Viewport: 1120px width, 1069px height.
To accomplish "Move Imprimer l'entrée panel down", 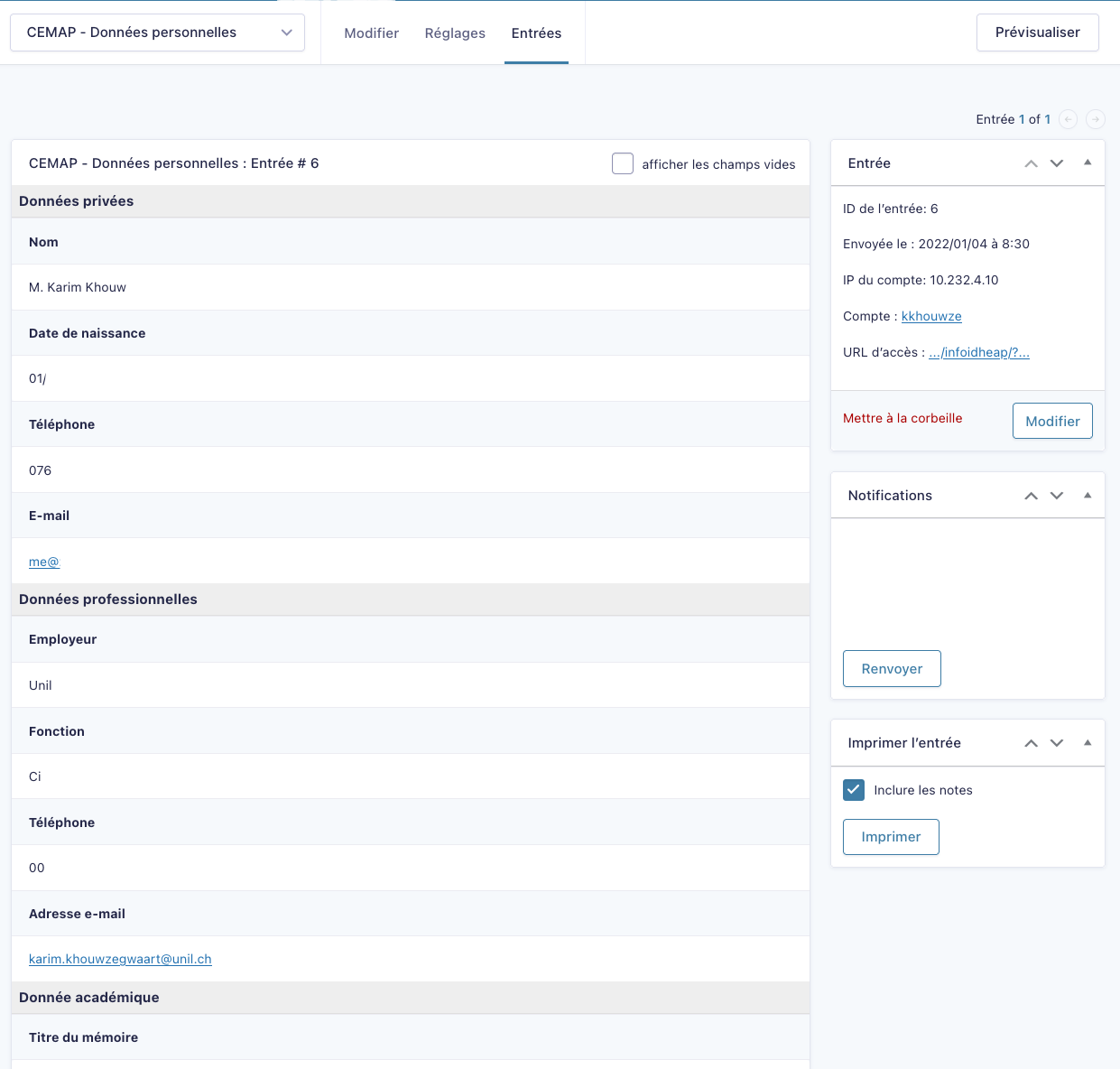I will tap(1057, 743).
